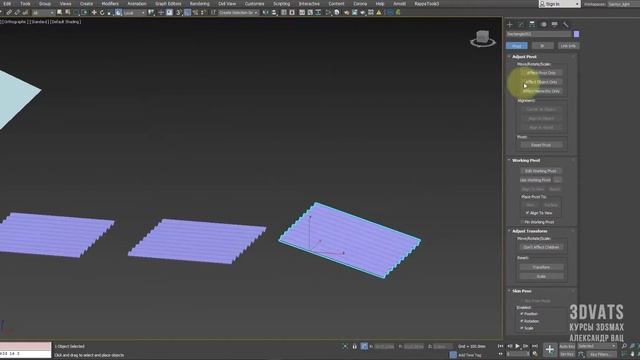Open Render Setup icon in toolbar

(x=346, y=13)
